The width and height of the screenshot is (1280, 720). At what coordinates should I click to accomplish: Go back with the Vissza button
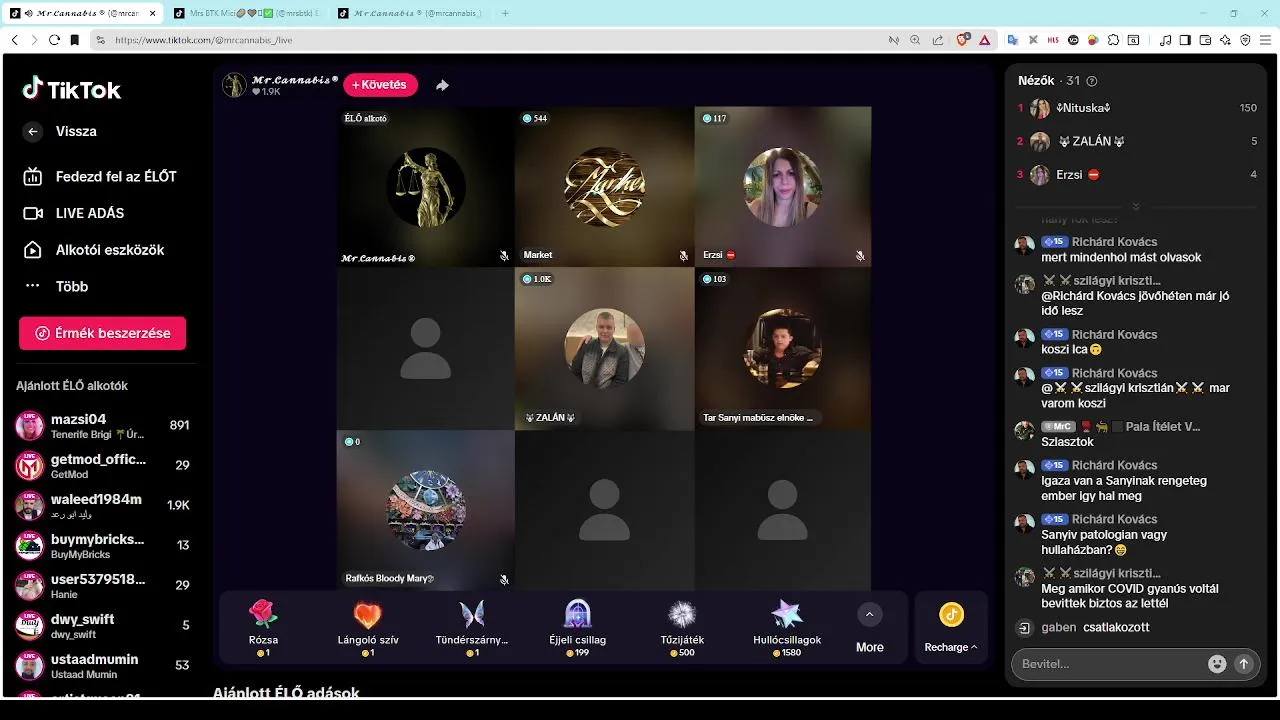pyautogui.click(x=60, y=131)
